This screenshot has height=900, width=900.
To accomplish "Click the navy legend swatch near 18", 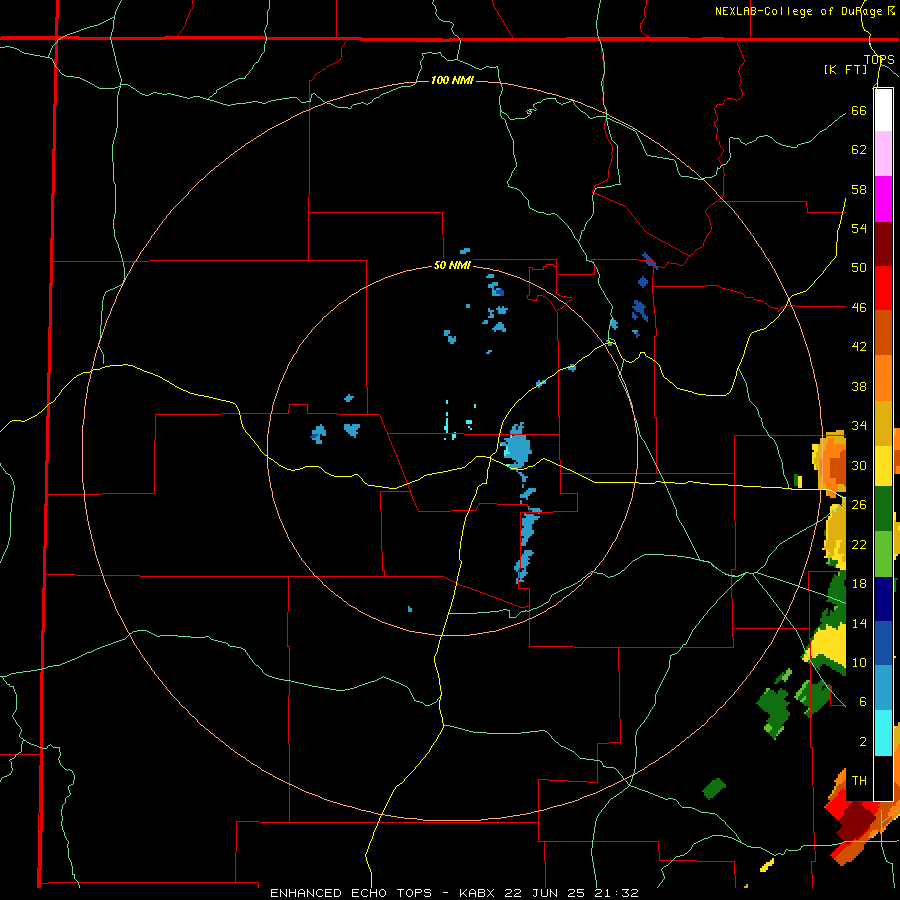I will [x=883, y=599].
